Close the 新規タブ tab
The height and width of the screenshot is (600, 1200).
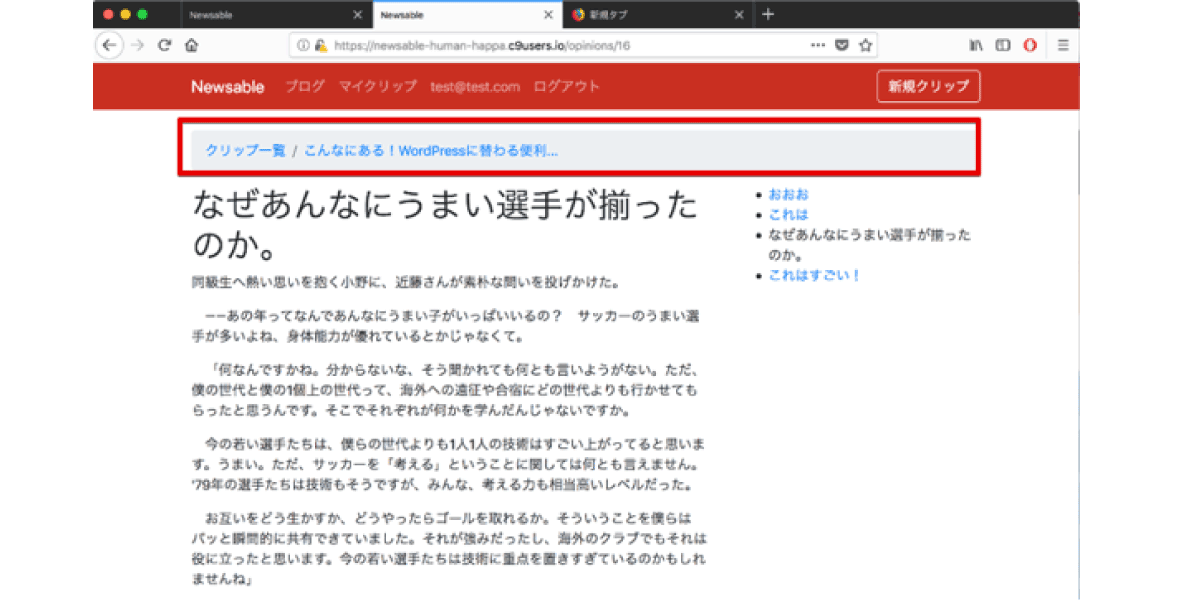[x=739, y=15]
